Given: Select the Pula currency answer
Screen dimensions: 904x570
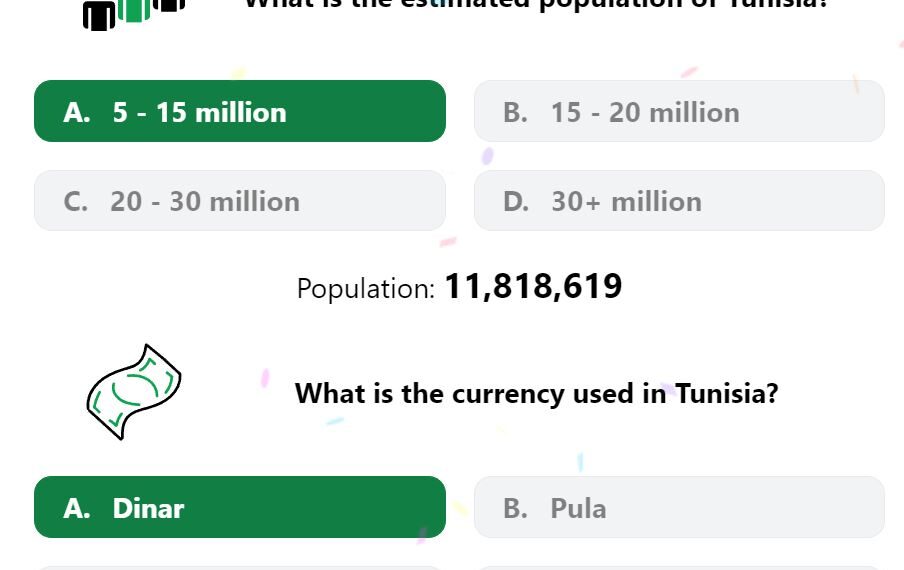Looking at the screenshot, I should coord(679,507).
